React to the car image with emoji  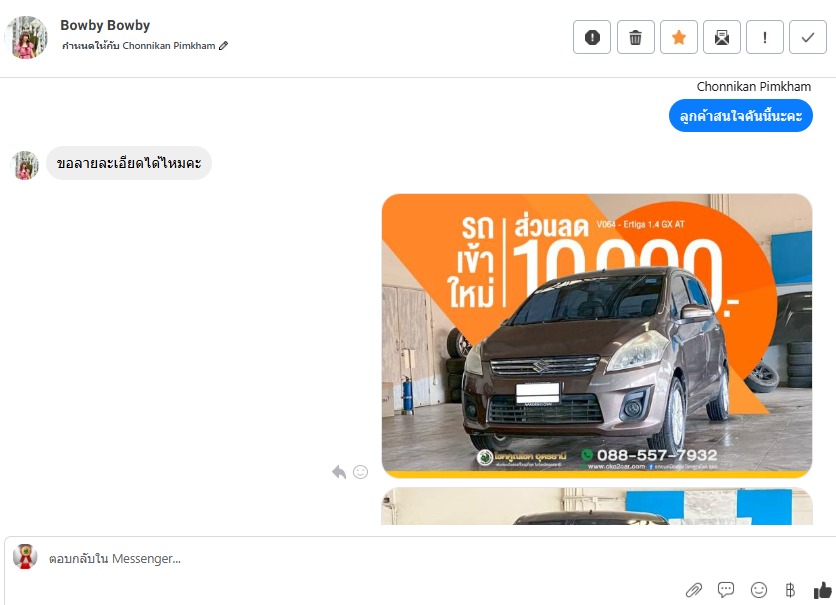[x=360, y=472]
